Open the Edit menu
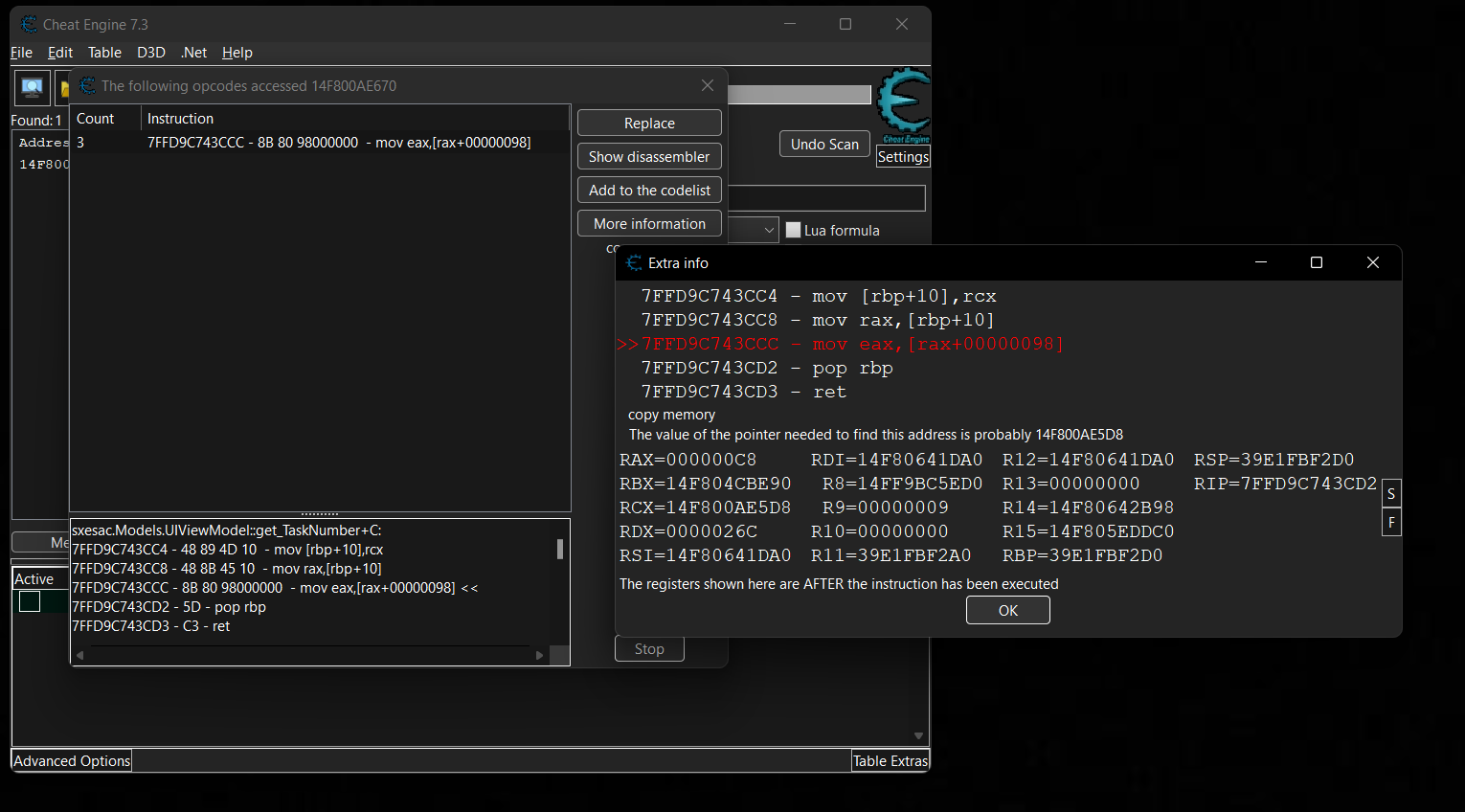The height and width of the screenshot is (812, 1465). tap(60, 53)
